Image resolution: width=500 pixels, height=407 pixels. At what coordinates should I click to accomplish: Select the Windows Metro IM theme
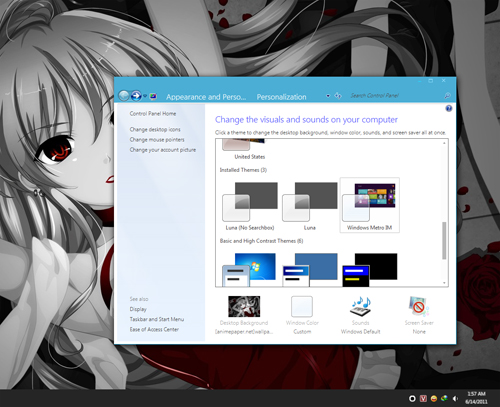369,205
